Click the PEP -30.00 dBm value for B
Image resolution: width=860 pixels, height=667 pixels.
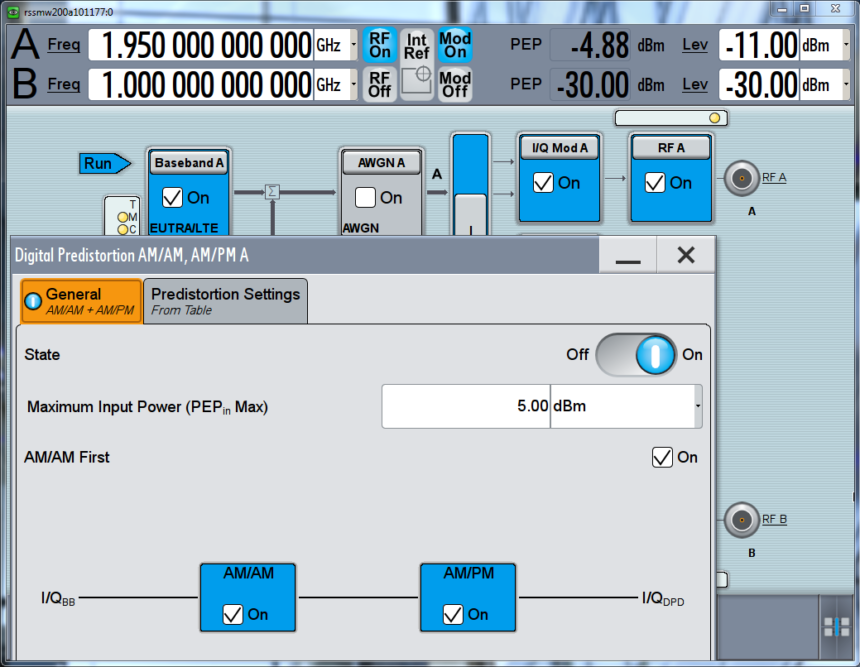tap(590, 84)
